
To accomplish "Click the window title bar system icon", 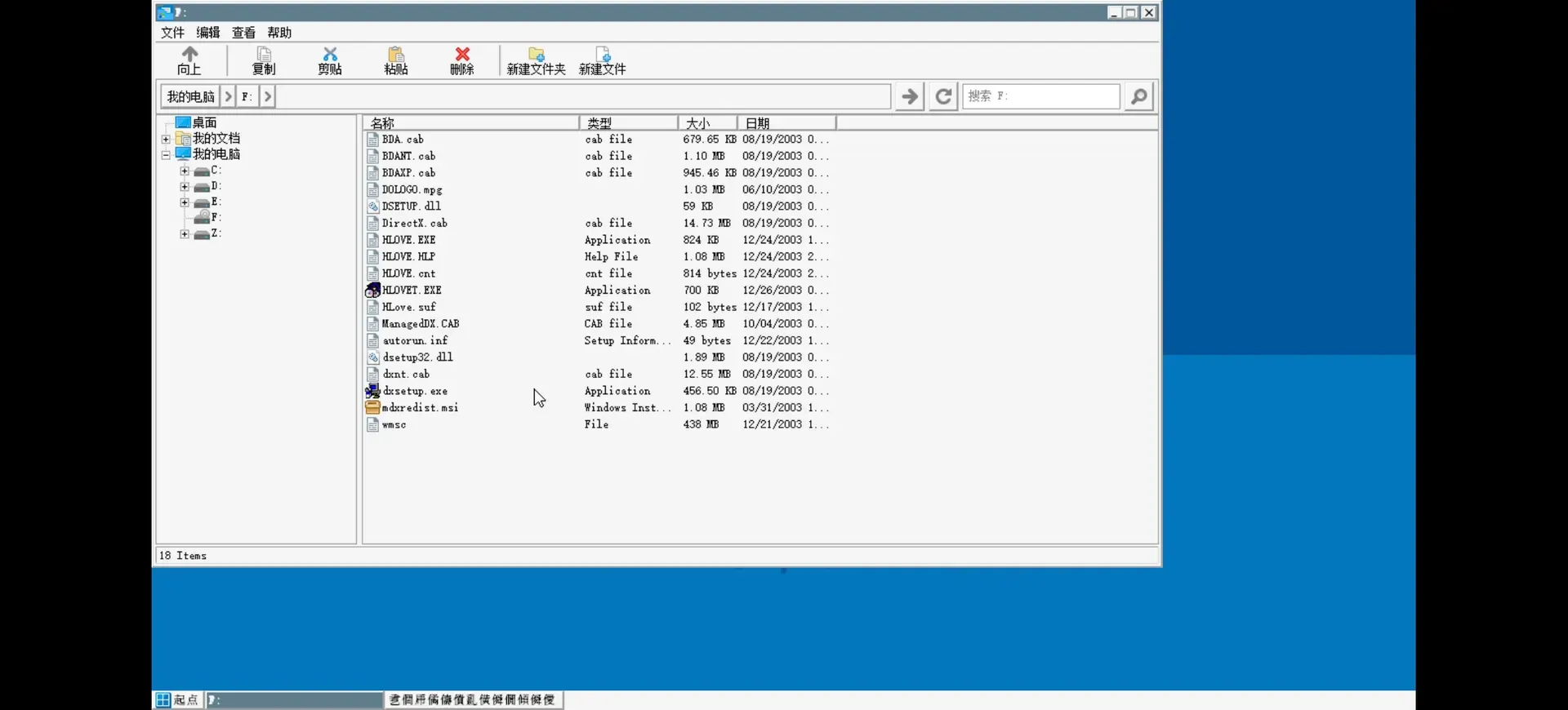I will coord(165,12).
